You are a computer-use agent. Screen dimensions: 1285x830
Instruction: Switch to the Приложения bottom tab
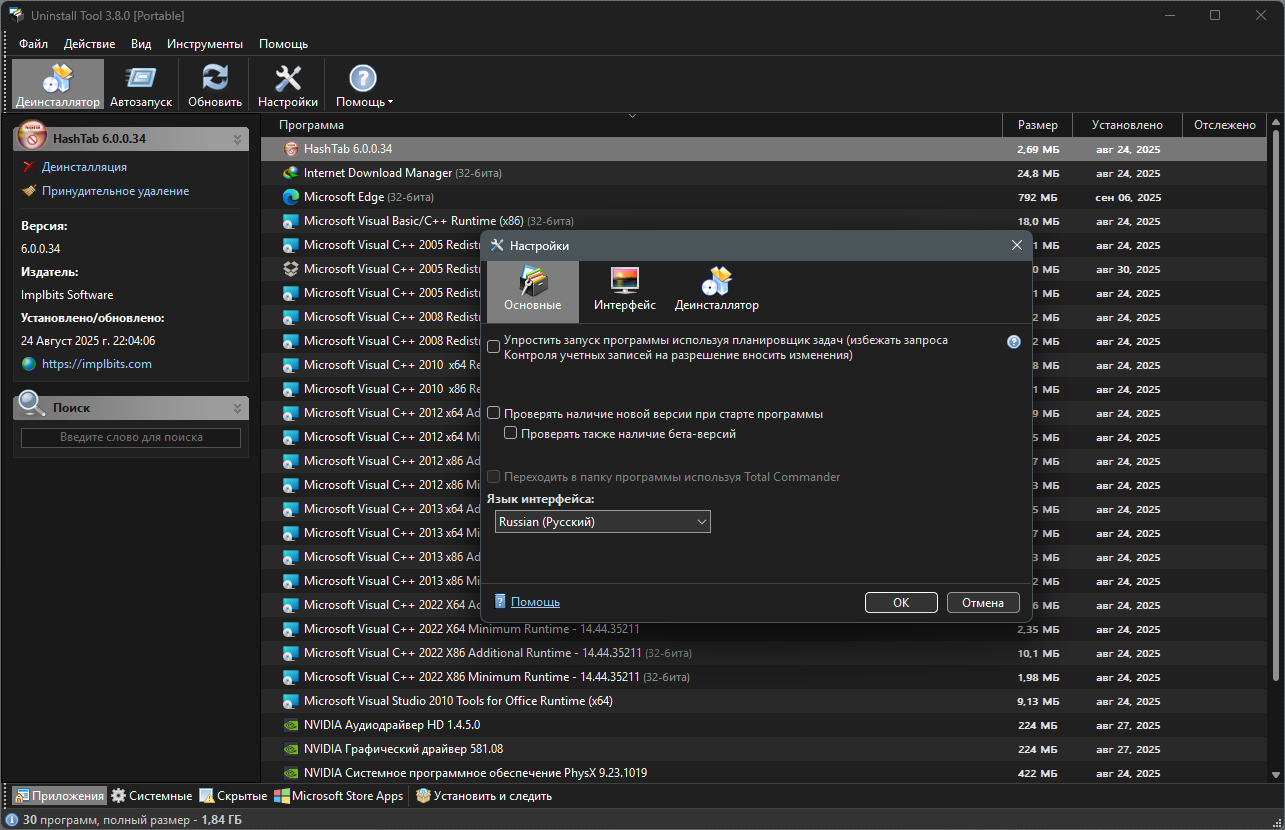pyautogui.click(x=58, y=796)
